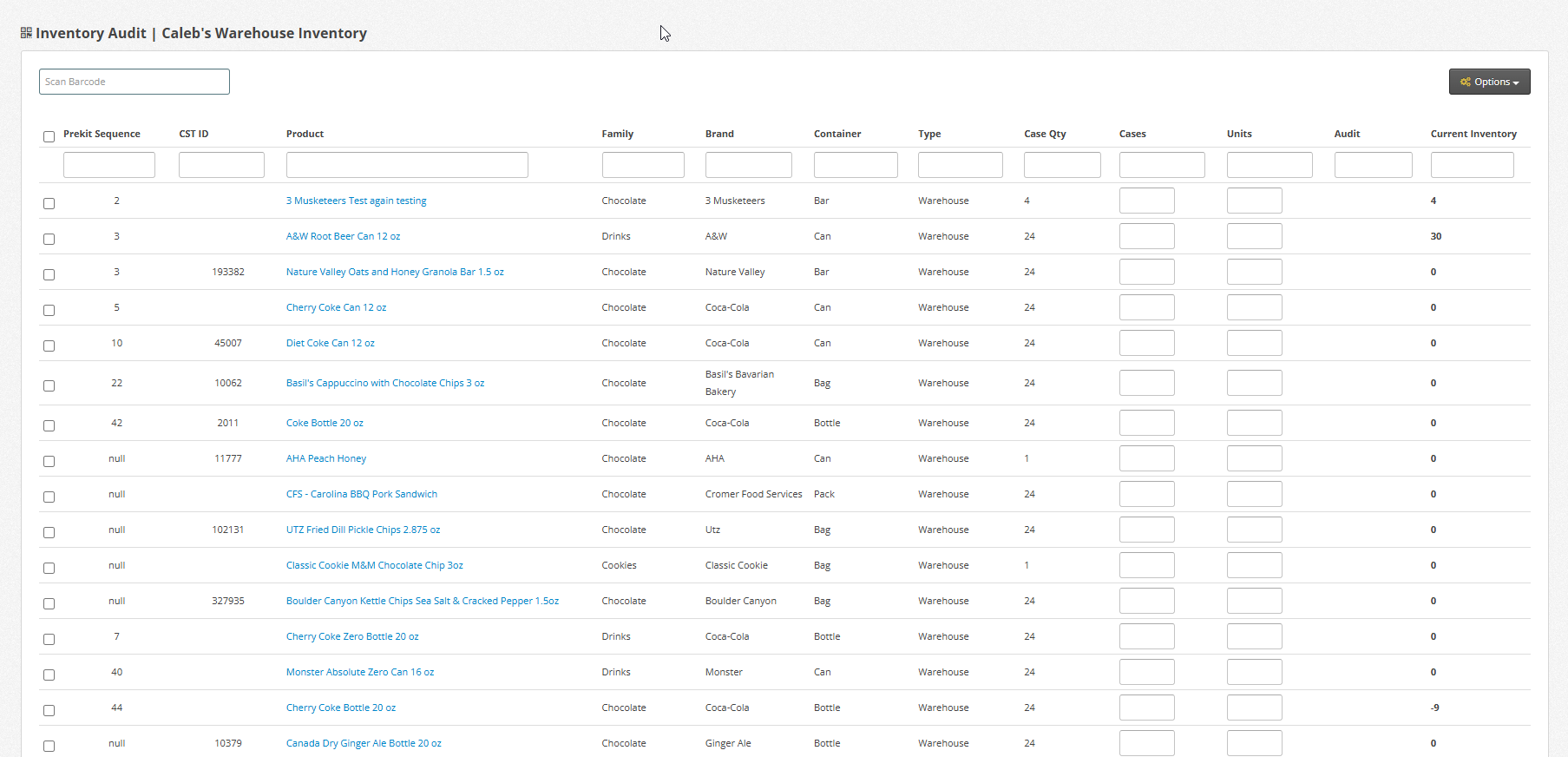Click the Case Qty filter box
This screenshot has width=1568, height=757.
1062,165
